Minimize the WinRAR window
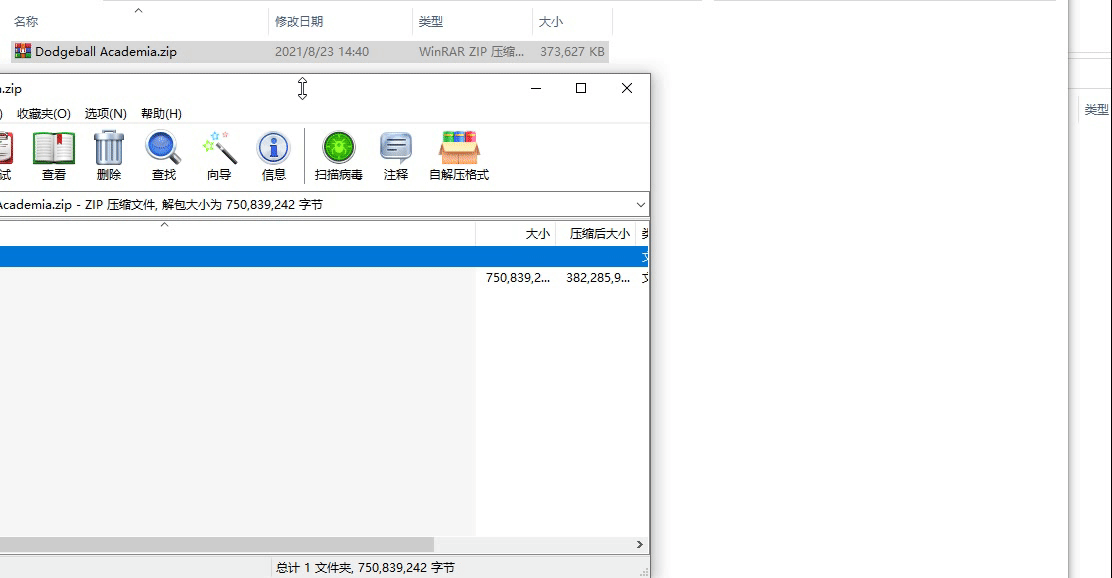The height and width of the screenshot is (578, 1112). (536, 88)
